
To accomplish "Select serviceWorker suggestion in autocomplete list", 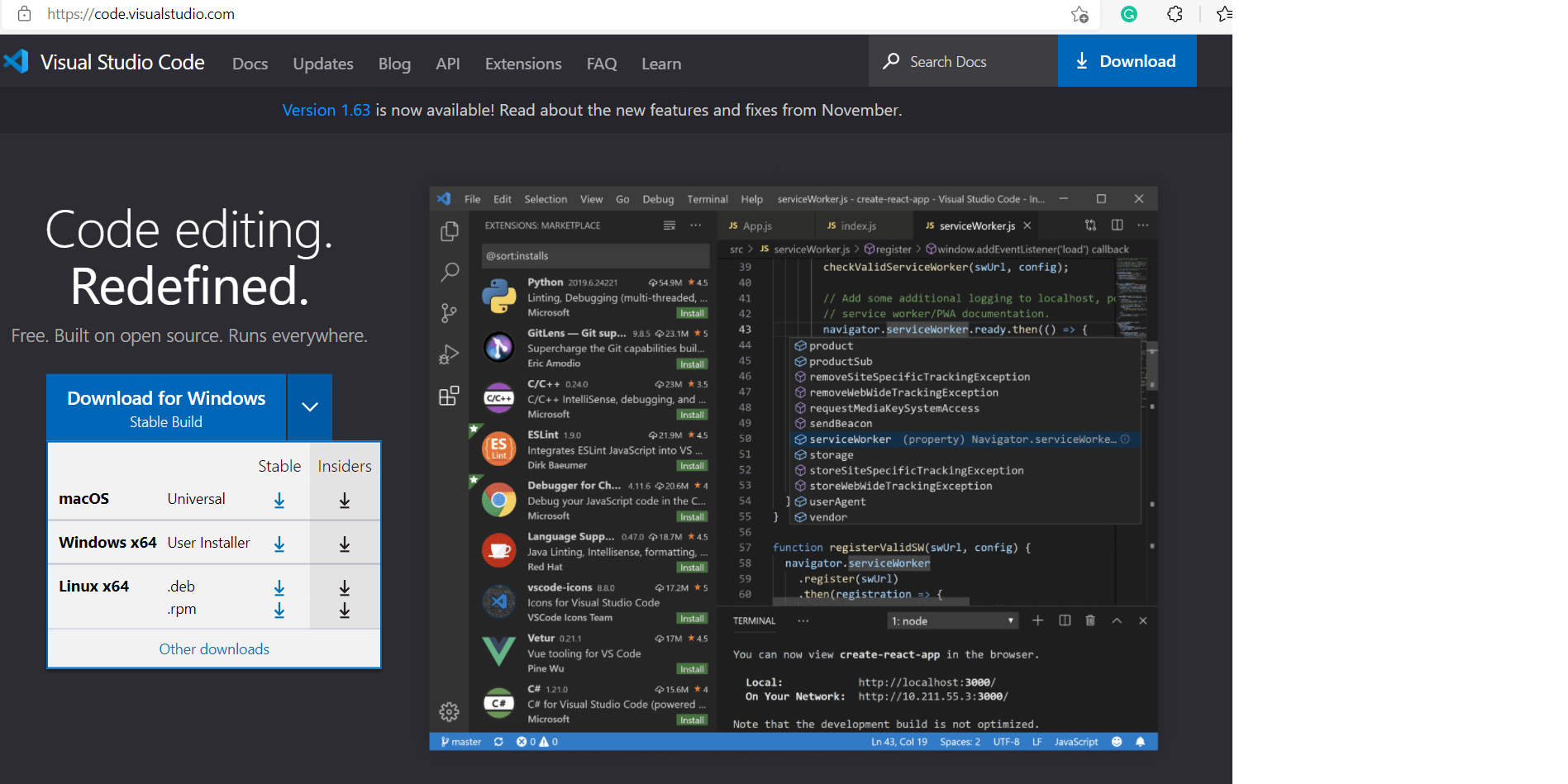I will (x=965, y=440).
